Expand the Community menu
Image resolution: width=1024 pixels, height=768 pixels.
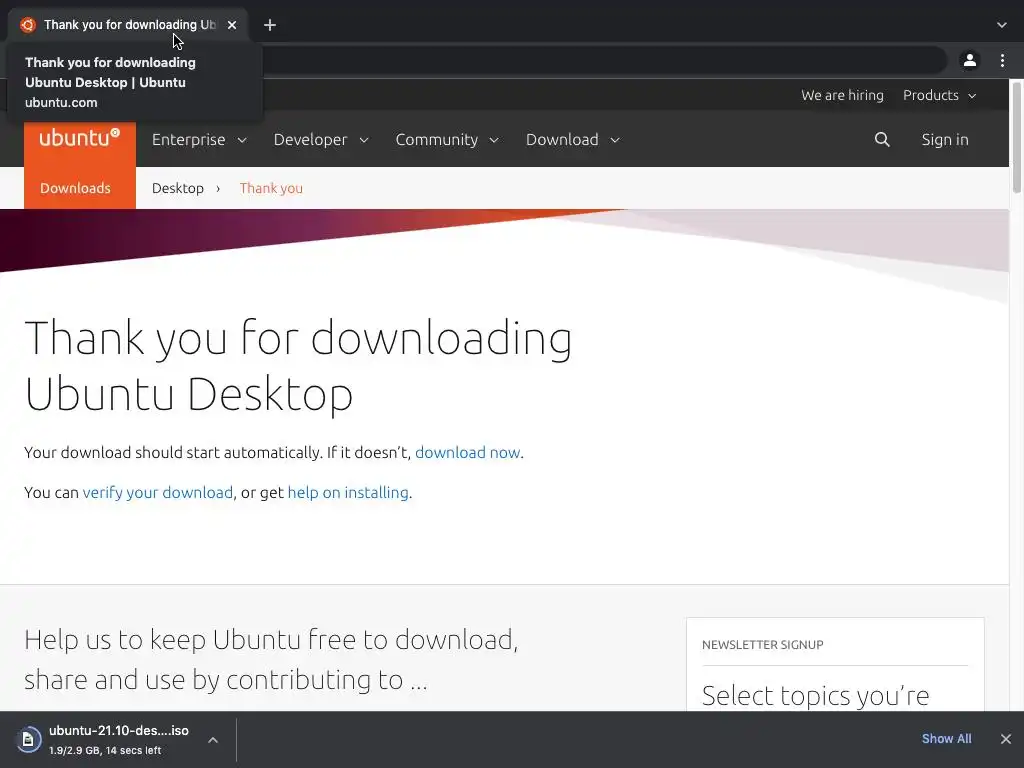[x=447, y=140]
